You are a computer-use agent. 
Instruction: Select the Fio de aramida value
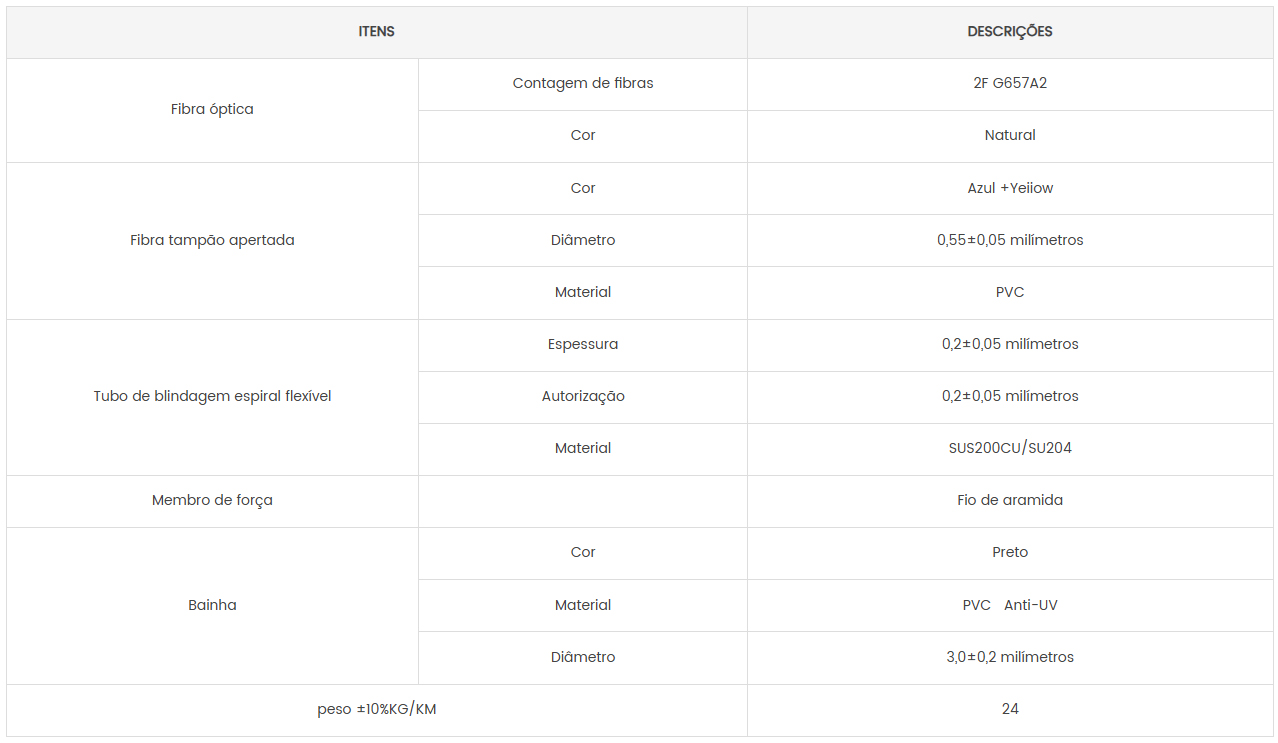(x=1010, y=501)
